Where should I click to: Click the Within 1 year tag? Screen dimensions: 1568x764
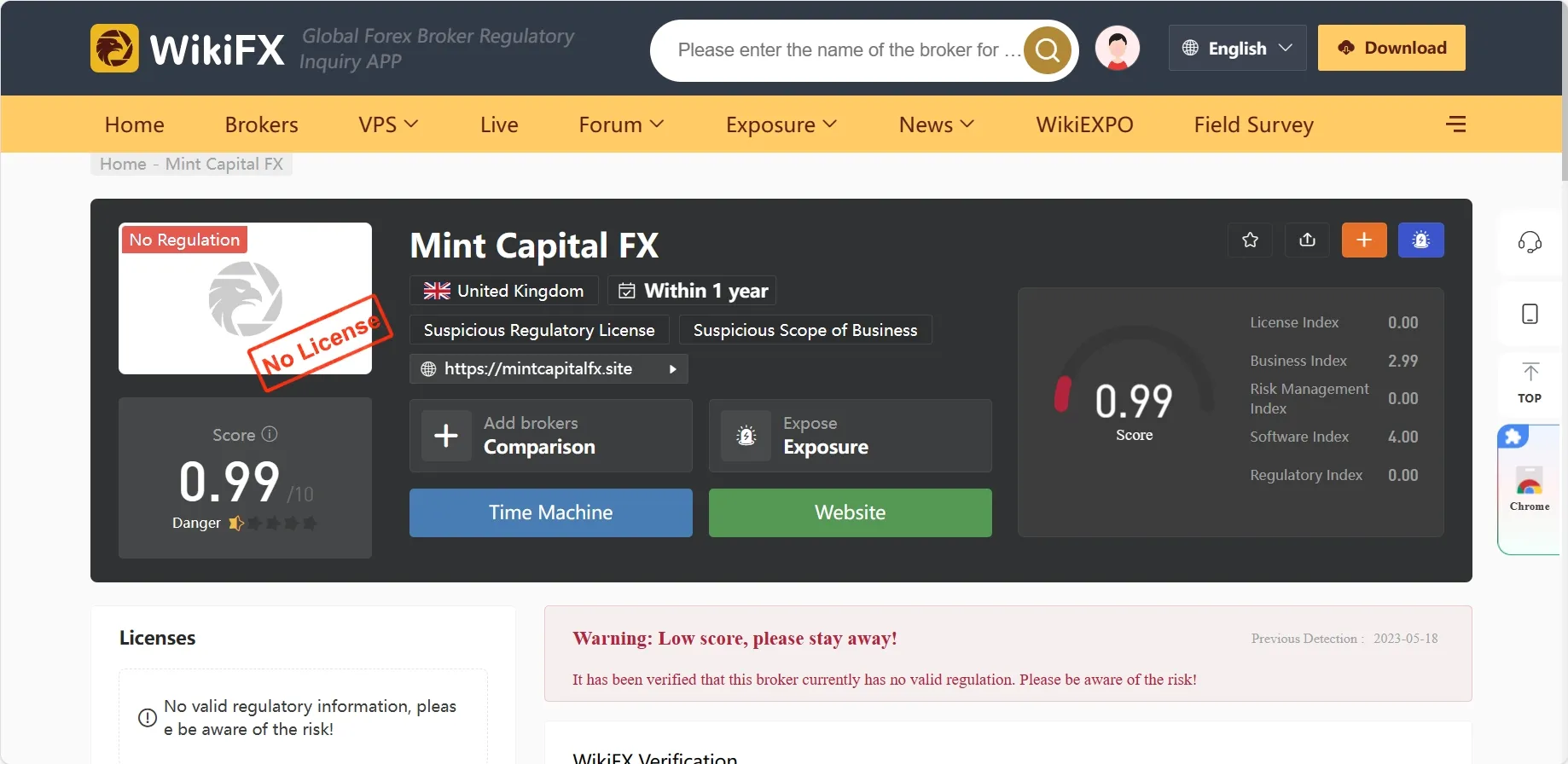click(x=692, y=291)
